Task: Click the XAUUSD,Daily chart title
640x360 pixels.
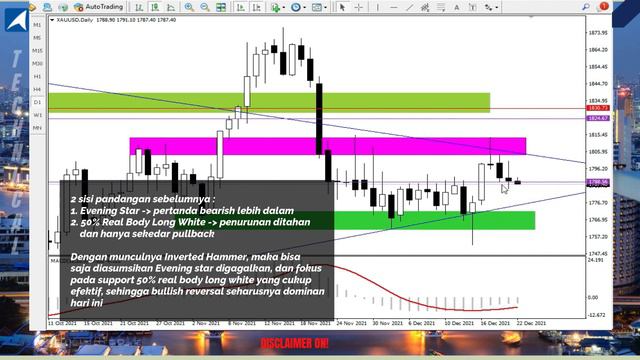Action: [75, 20]
